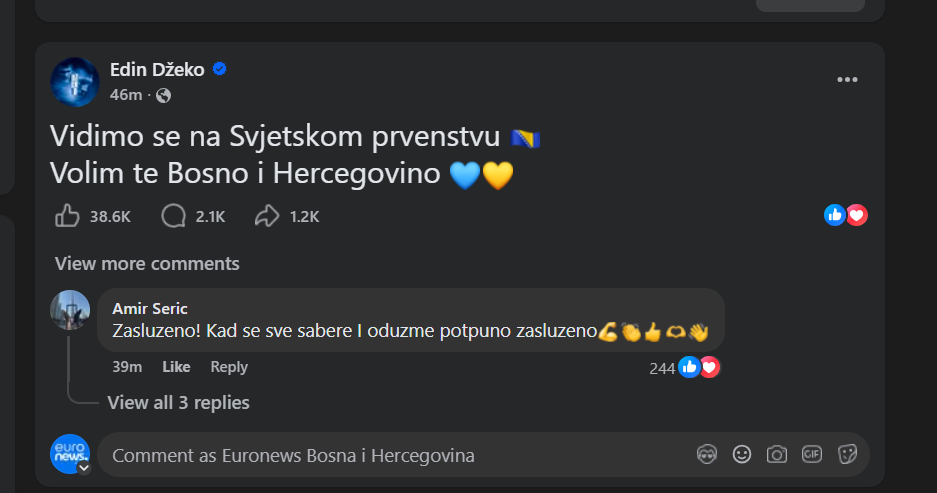This screenshot has height=493, width=937.
Task: Like Amir Seric's comment
Action: 176,367
